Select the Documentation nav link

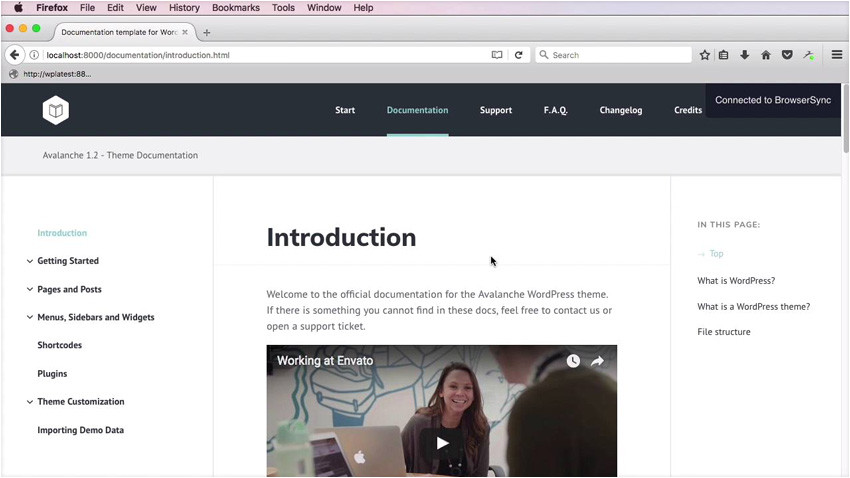[x=417, y=110]
